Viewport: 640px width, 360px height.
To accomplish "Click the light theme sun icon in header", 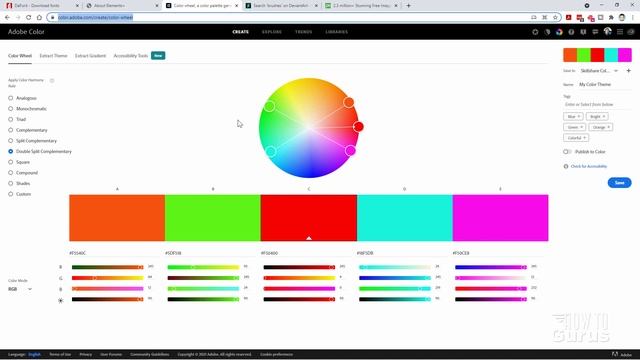I will [535, 32].
